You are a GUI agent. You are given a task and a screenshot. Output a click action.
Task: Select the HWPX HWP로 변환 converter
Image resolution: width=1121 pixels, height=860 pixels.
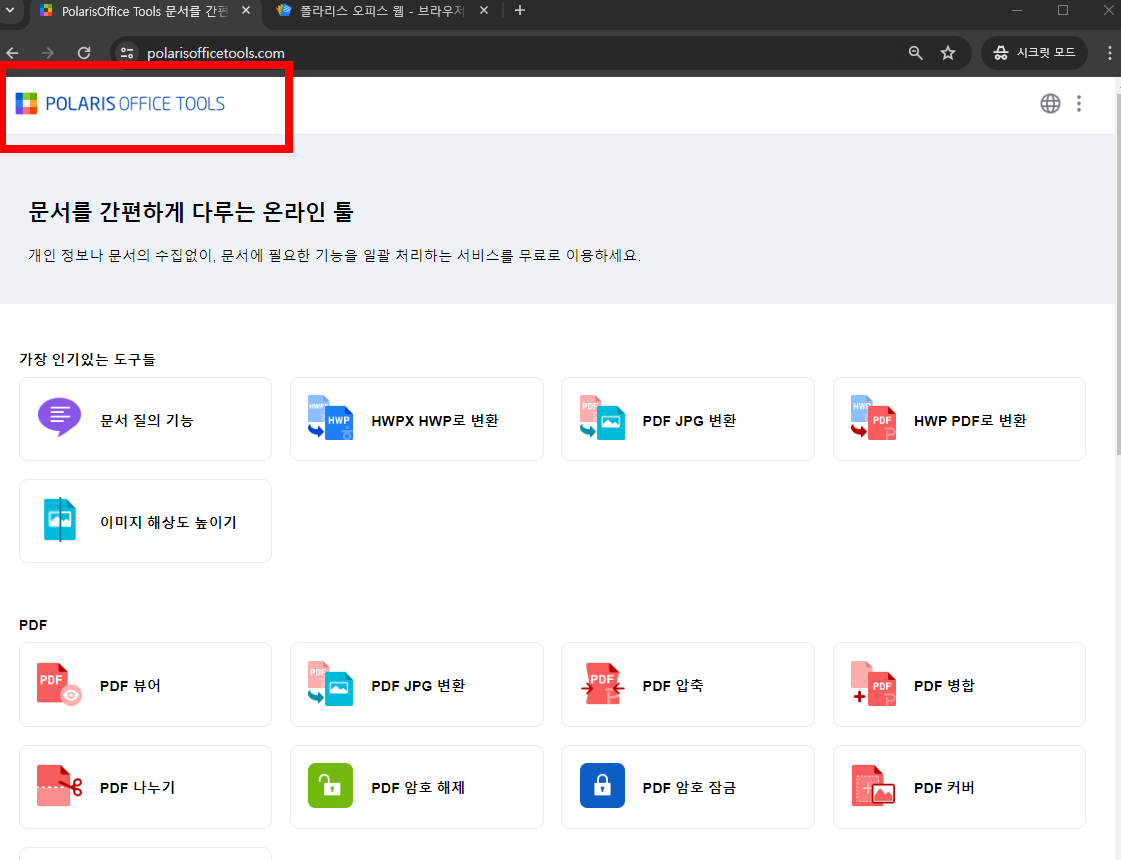416,419
